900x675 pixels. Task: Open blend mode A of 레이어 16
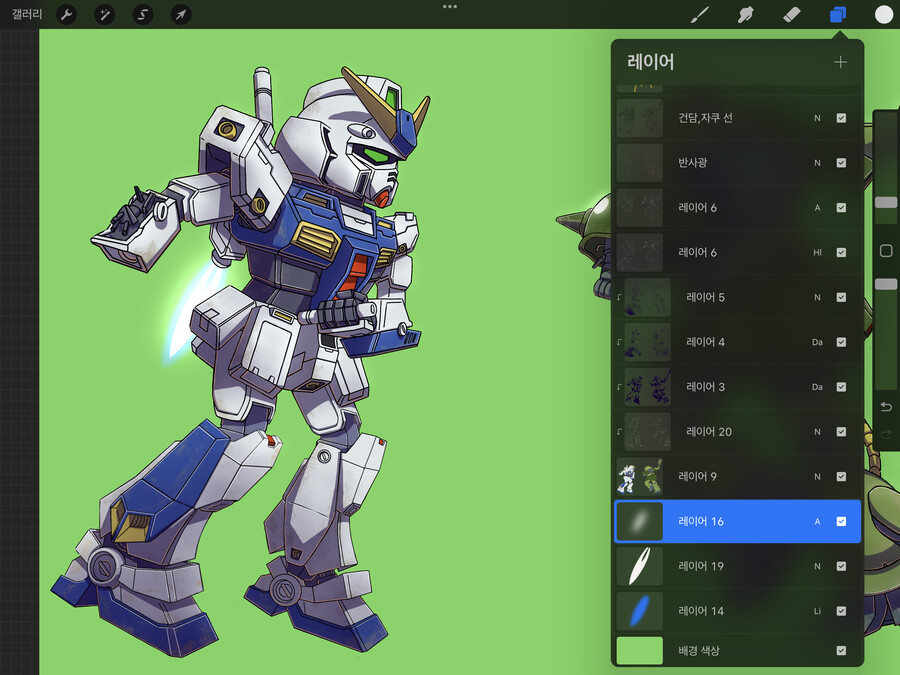click(817, 521)
